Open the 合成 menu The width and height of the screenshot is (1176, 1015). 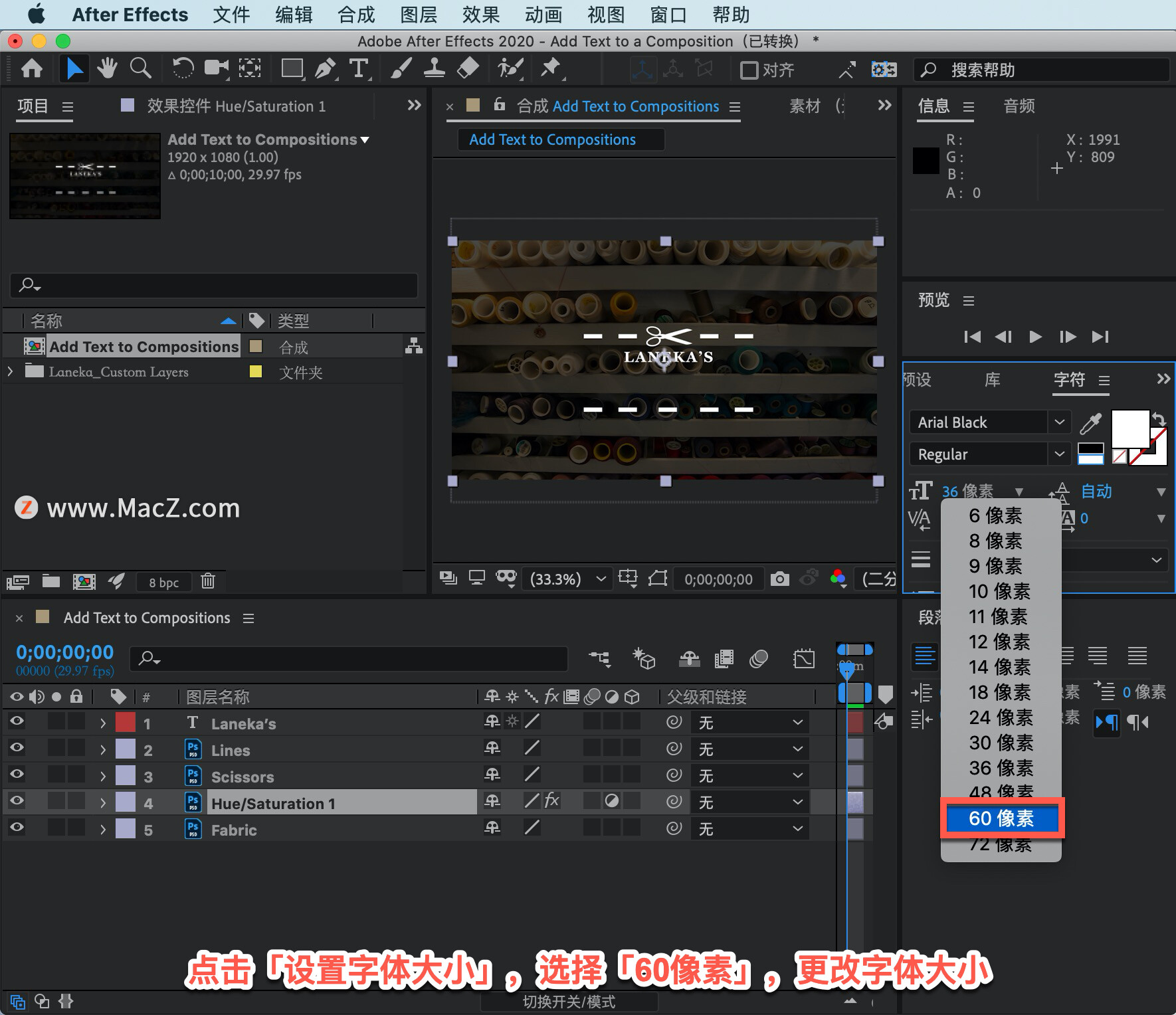click(356, 15)
